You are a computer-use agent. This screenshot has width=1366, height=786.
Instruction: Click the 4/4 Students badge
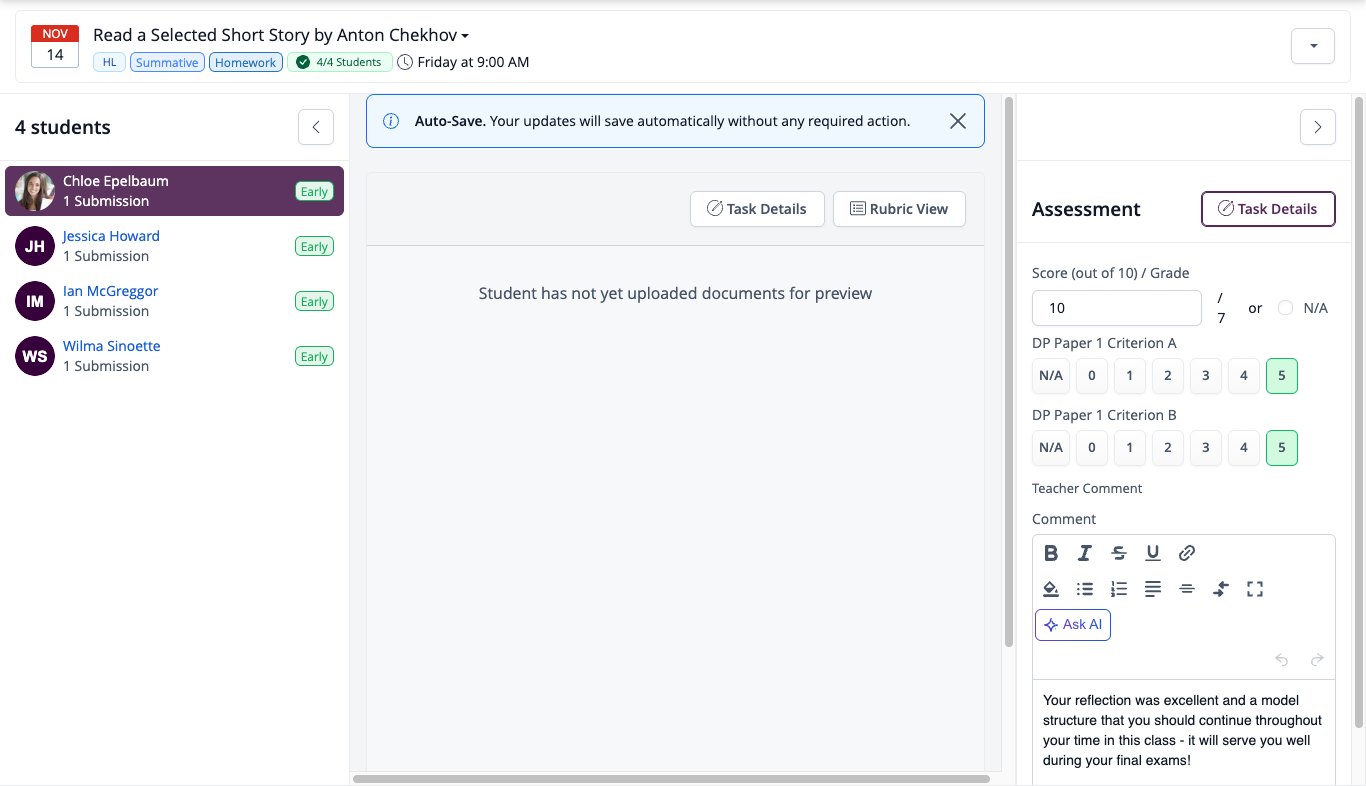(339, 62)
